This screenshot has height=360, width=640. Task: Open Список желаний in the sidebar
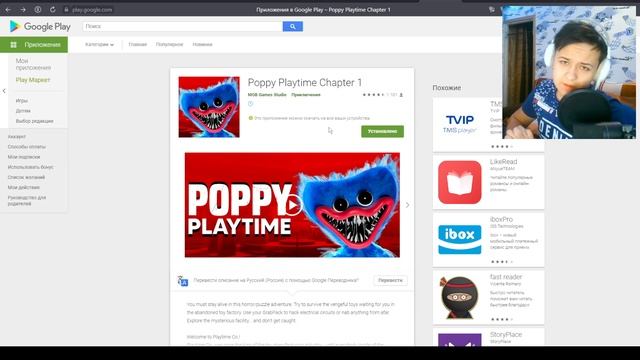(x=26, y=177)
